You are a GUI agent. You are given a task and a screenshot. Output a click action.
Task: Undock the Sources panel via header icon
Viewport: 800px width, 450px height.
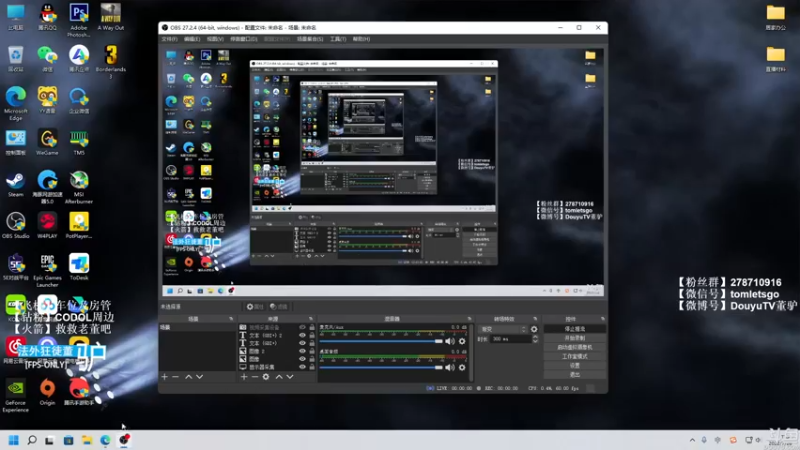click(311, 319)
